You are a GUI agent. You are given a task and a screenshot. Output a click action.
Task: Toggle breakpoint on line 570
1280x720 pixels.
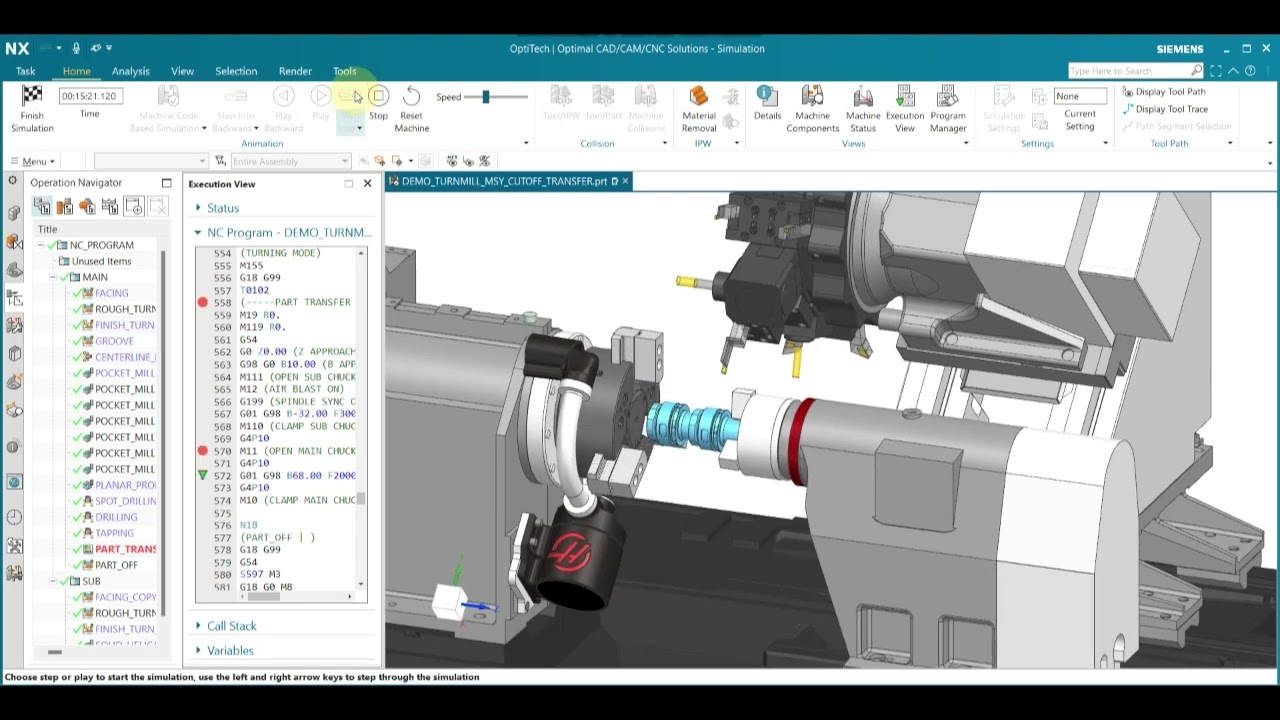[x=203, y=451]
